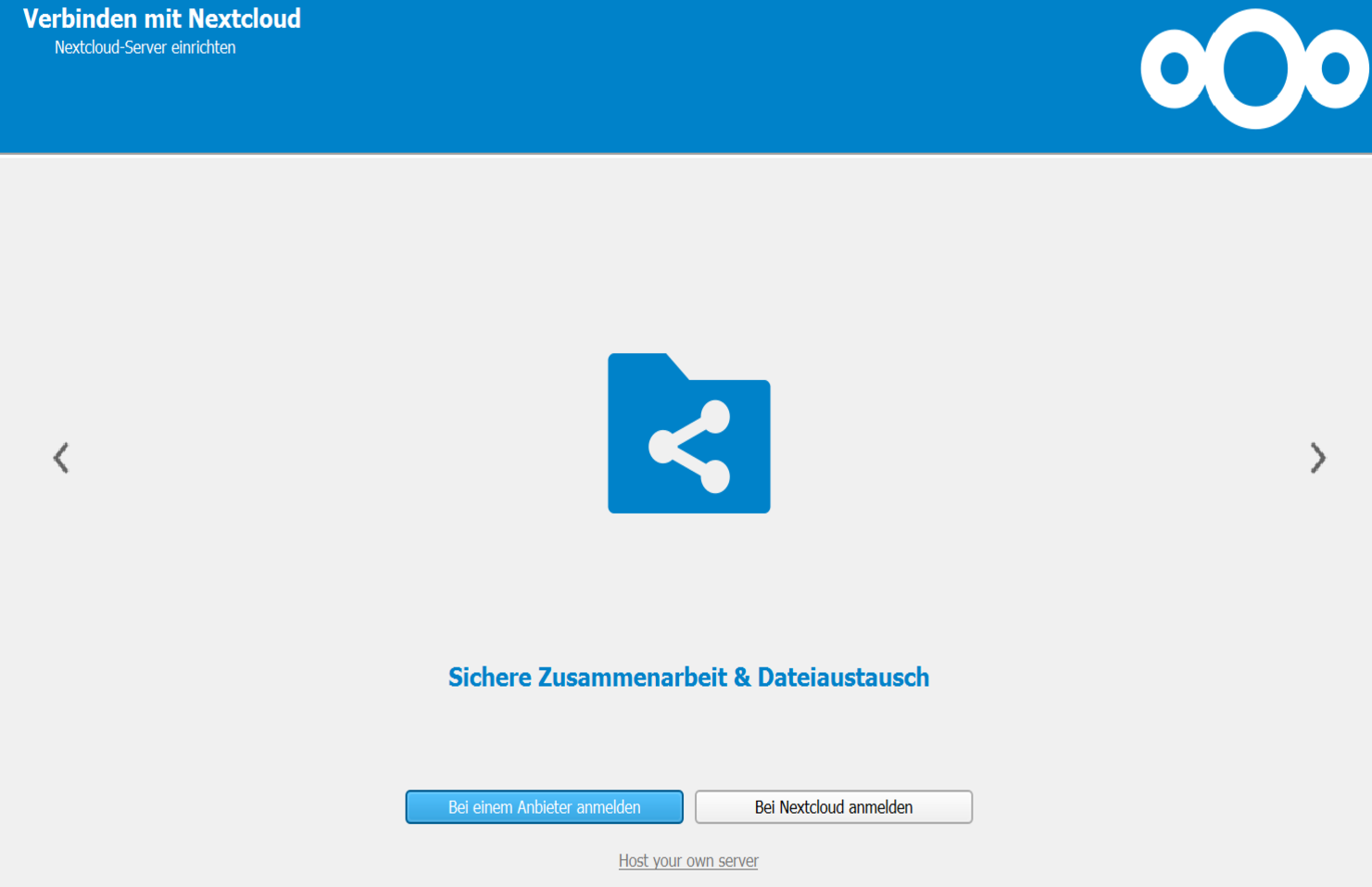Click the 'Sichere Zusammenarbeit & Dateiaustausch' caption
1372x887 pixels.
(688, 678)
